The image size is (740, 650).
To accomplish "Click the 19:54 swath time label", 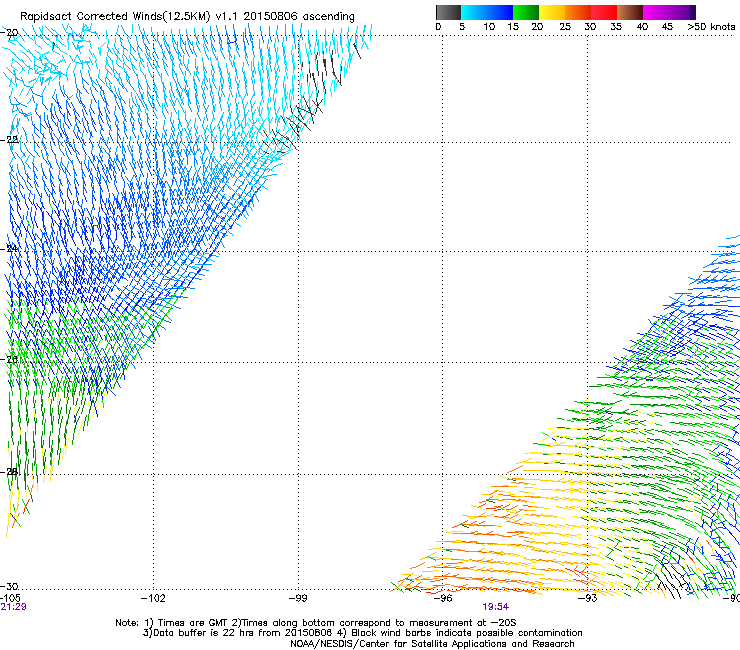I will tap(496, 607).
